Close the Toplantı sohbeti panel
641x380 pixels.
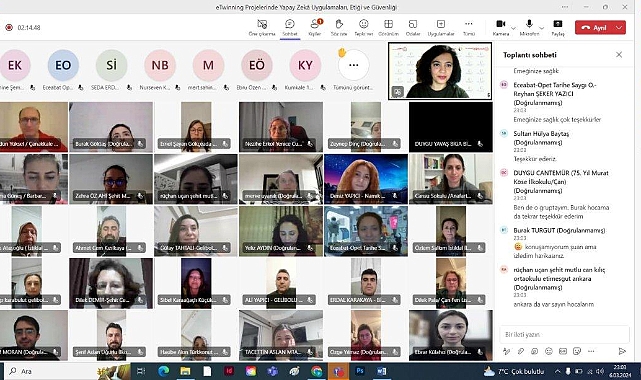click(x=619, y=54)
